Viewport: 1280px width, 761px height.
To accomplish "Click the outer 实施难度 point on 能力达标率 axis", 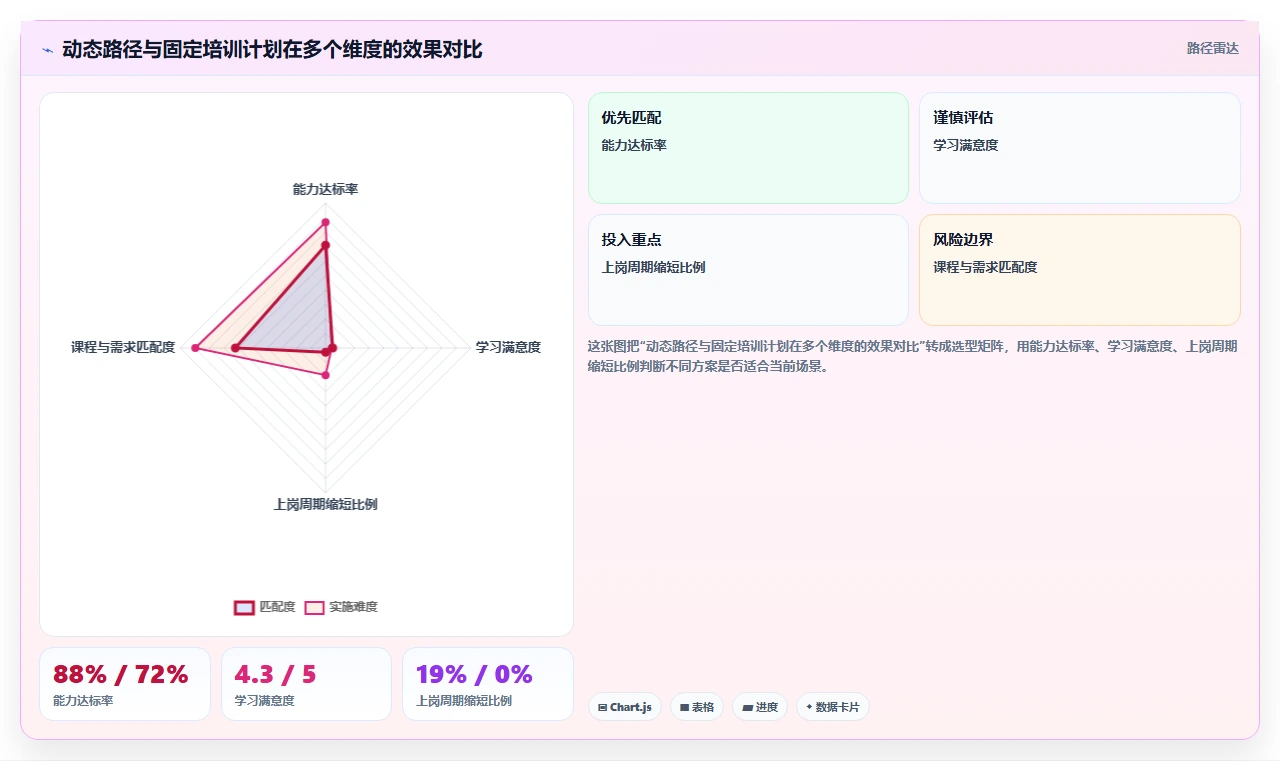I will (x=325, y=222).
